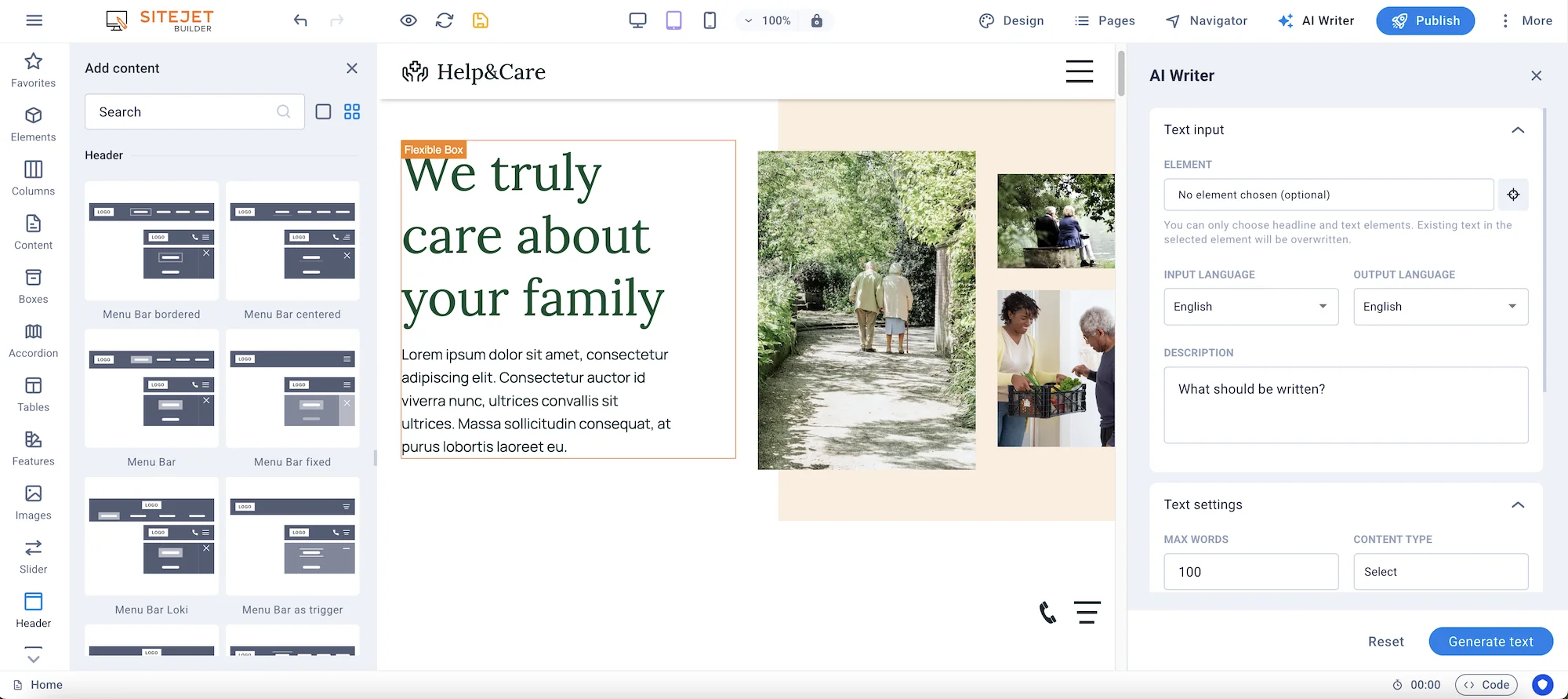Open the Slider category
Viewport: 1568px width, 699px height.
[34, 557]
